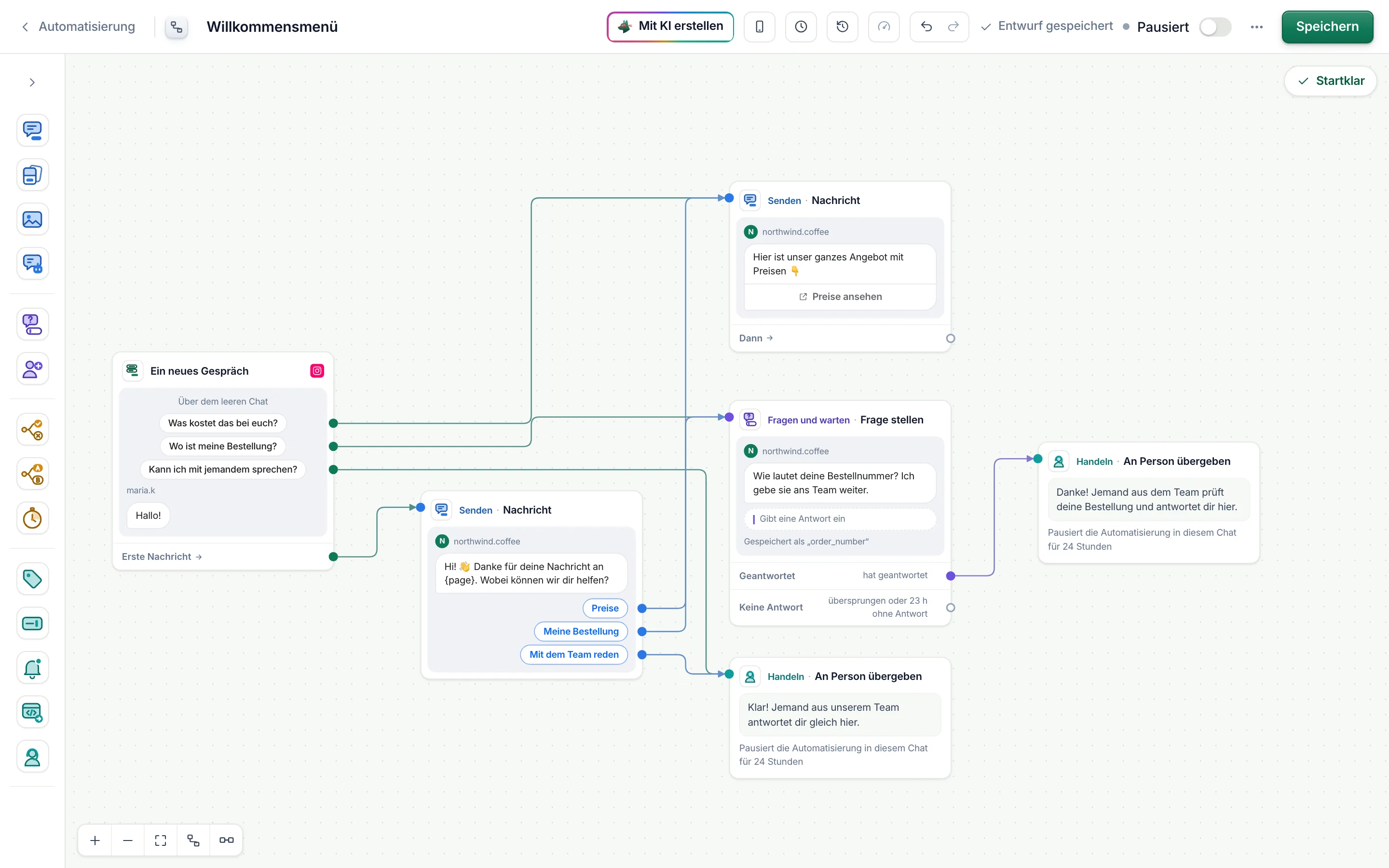Select the notification bell block icon in sidebar
The width and height of the screenshot is (1389, 868).
(x=32, y=668)
